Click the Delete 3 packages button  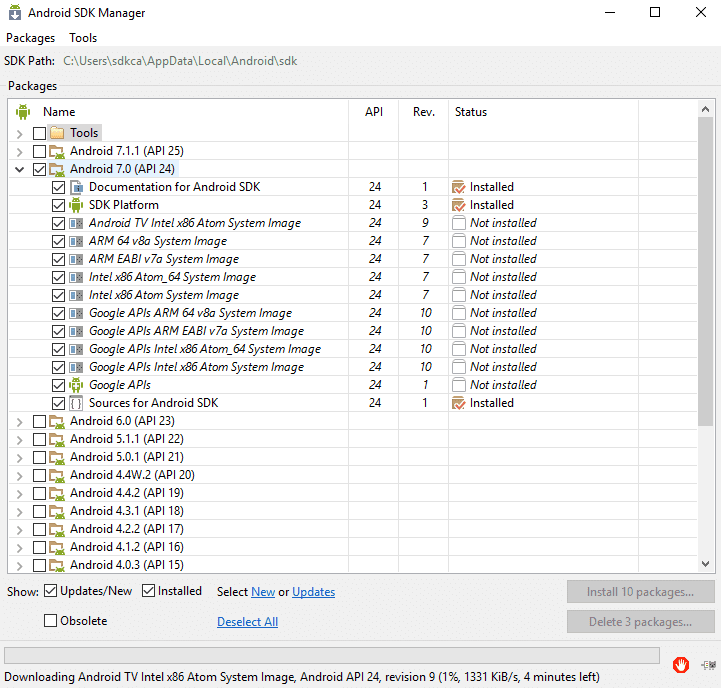(x=641, y=622)
